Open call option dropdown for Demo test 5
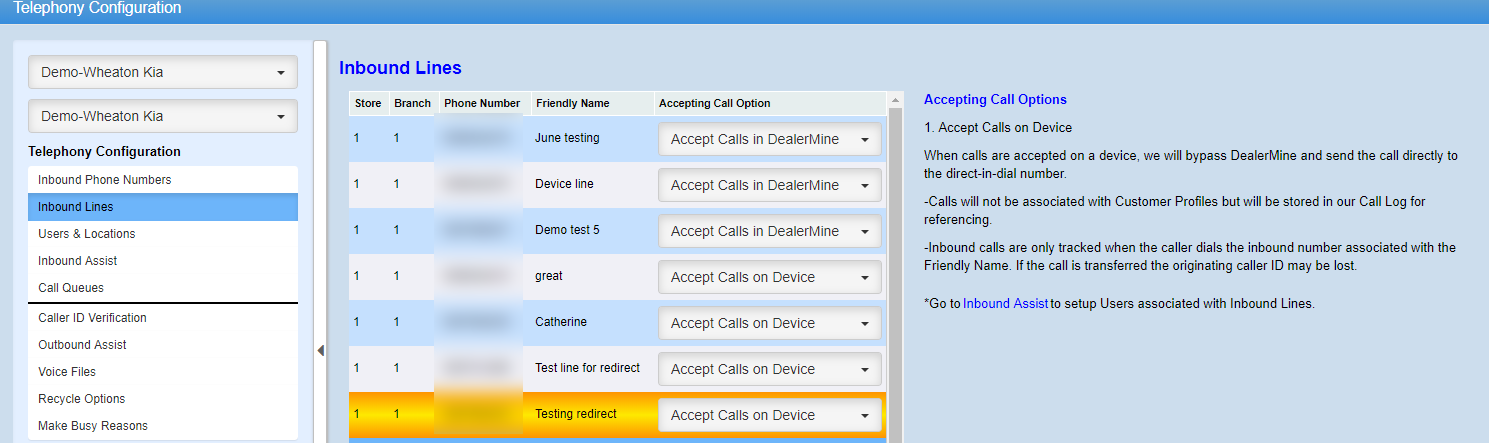 pyautogui.click(x=769, y=231)
